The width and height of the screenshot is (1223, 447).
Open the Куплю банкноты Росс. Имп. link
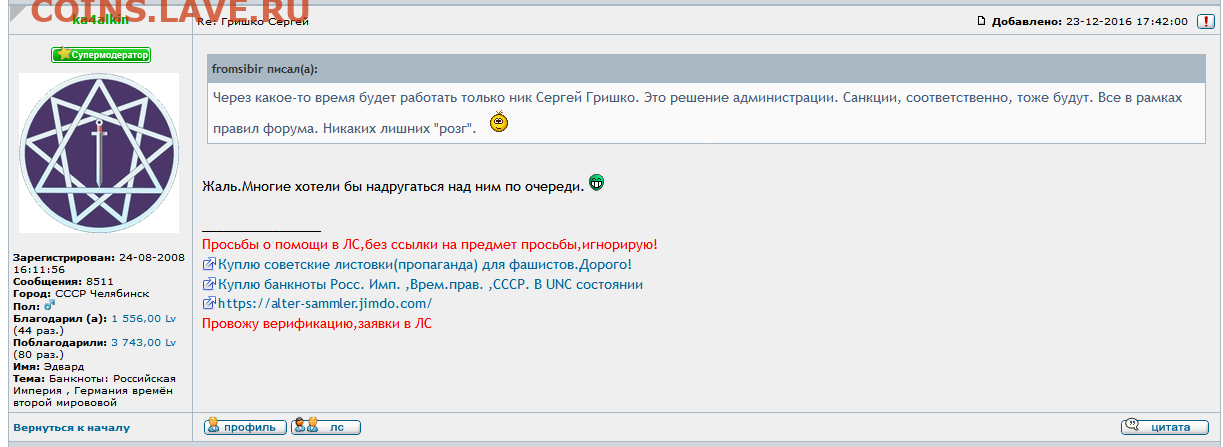[430, 284]
